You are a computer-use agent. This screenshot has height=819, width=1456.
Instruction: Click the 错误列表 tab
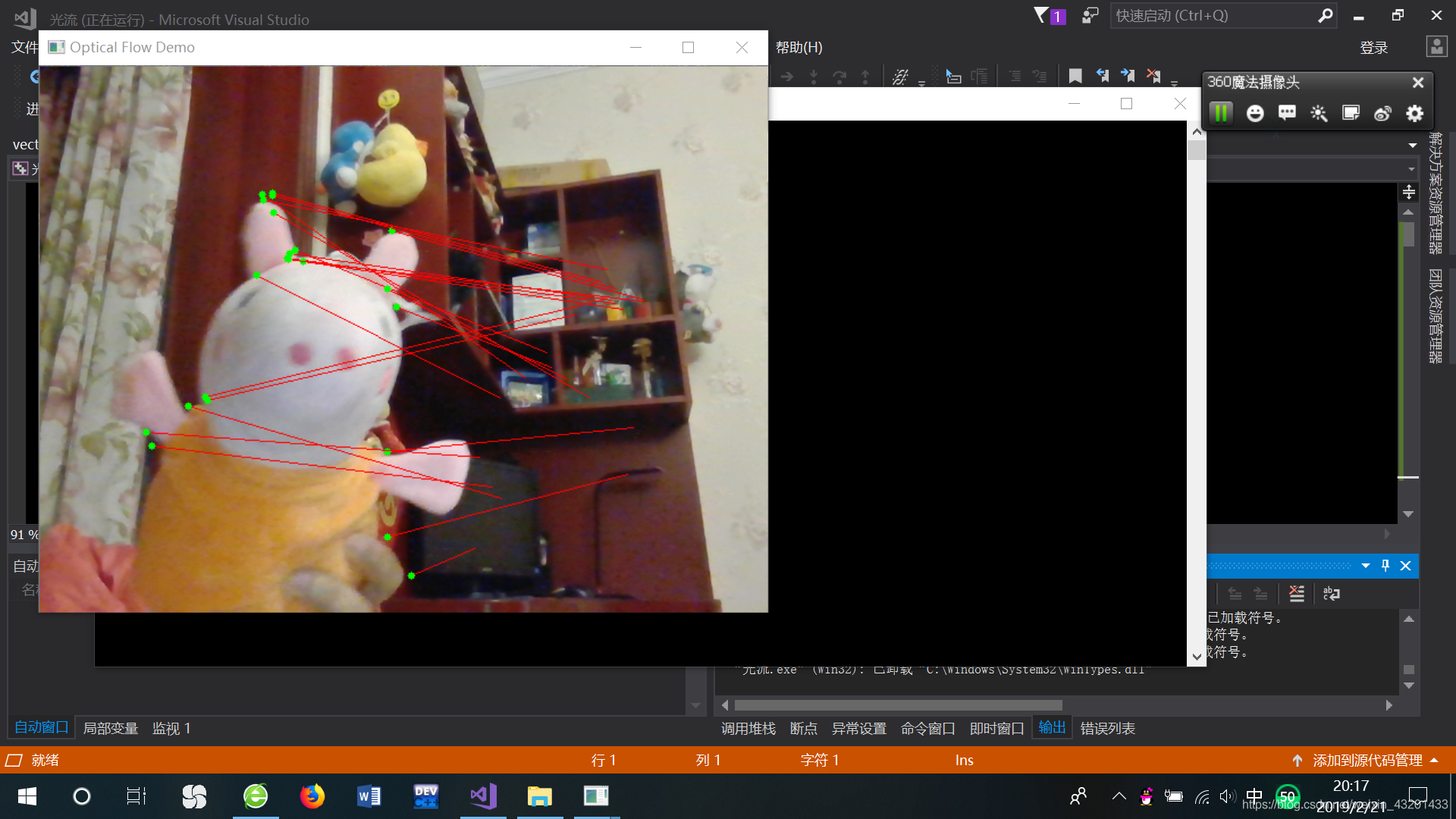[x=1106, y=727]
